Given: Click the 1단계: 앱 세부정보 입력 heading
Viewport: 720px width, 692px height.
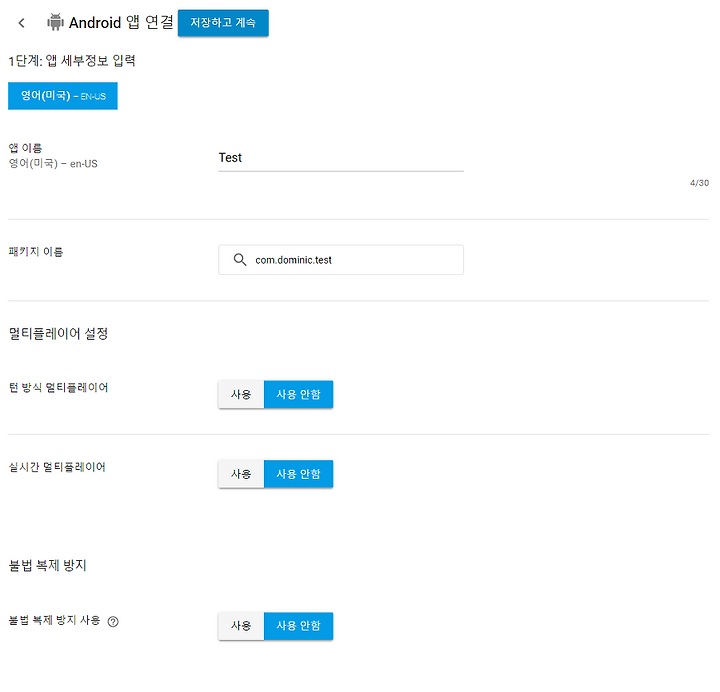Looking at the screenshot, I should point(72,61).
